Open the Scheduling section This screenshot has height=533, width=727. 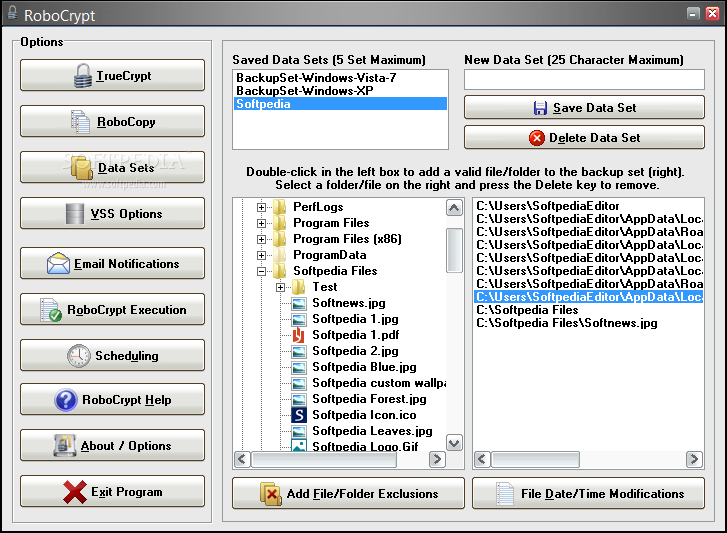tap(112, 355)
